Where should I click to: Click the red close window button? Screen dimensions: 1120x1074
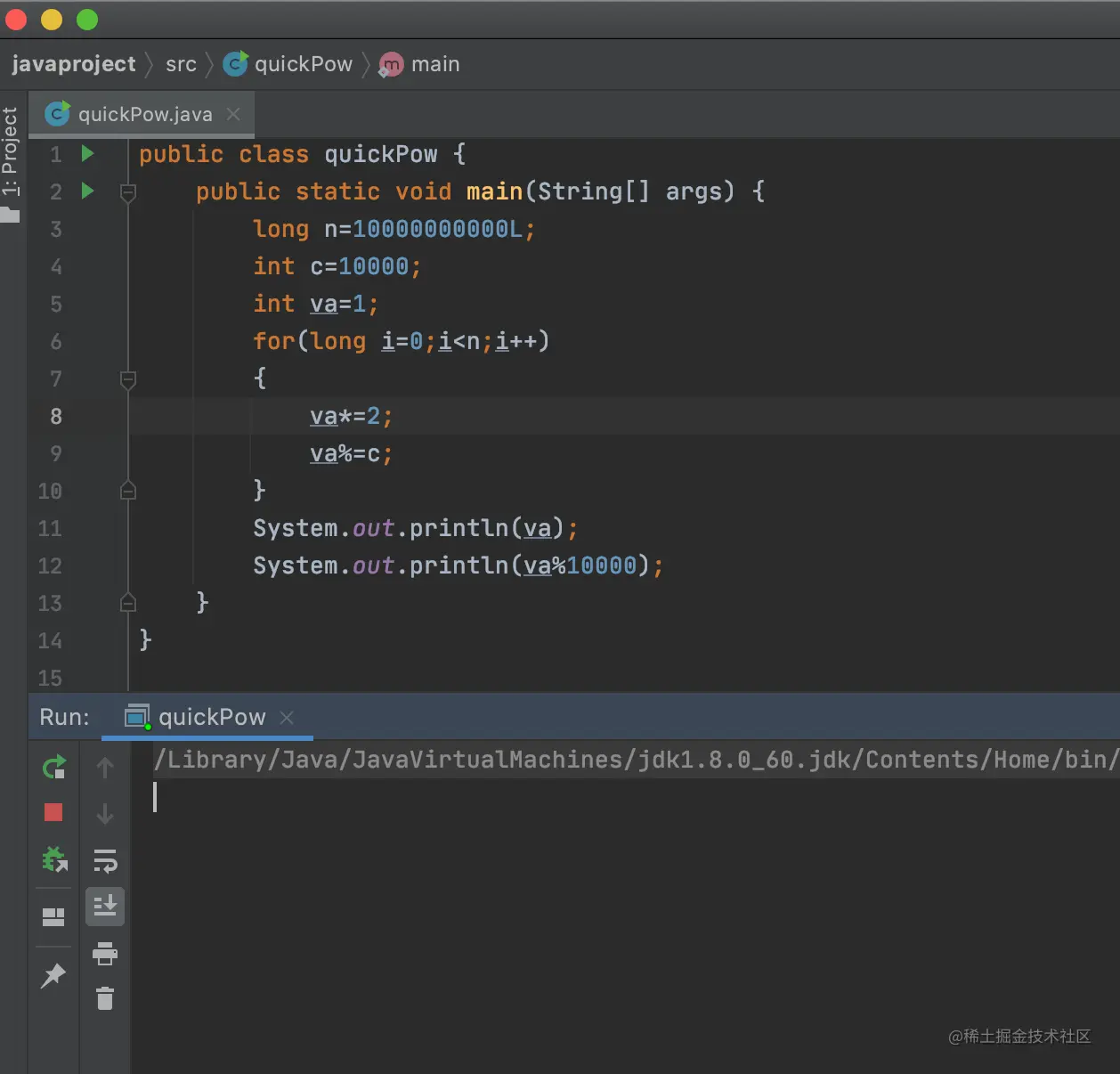coord(16,19)
